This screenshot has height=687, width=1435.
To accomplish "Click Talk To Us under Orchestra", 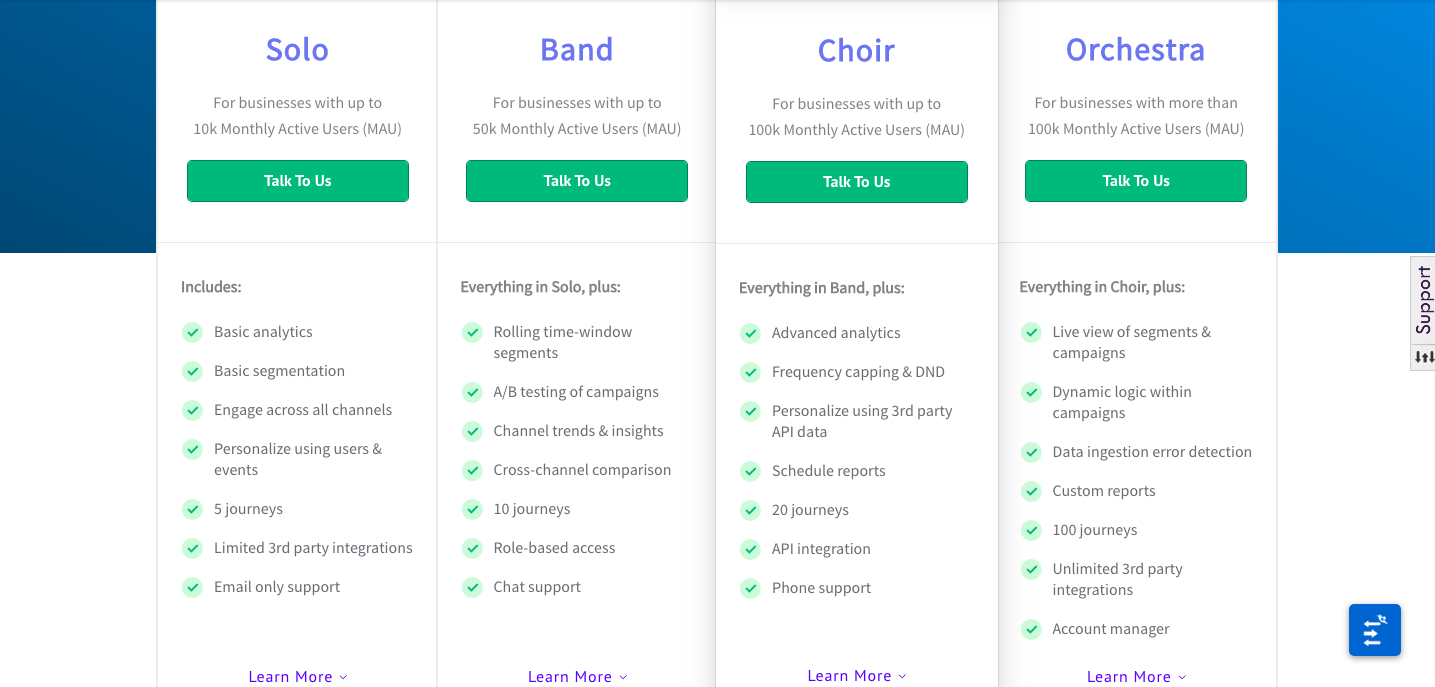I will 1136,181.
